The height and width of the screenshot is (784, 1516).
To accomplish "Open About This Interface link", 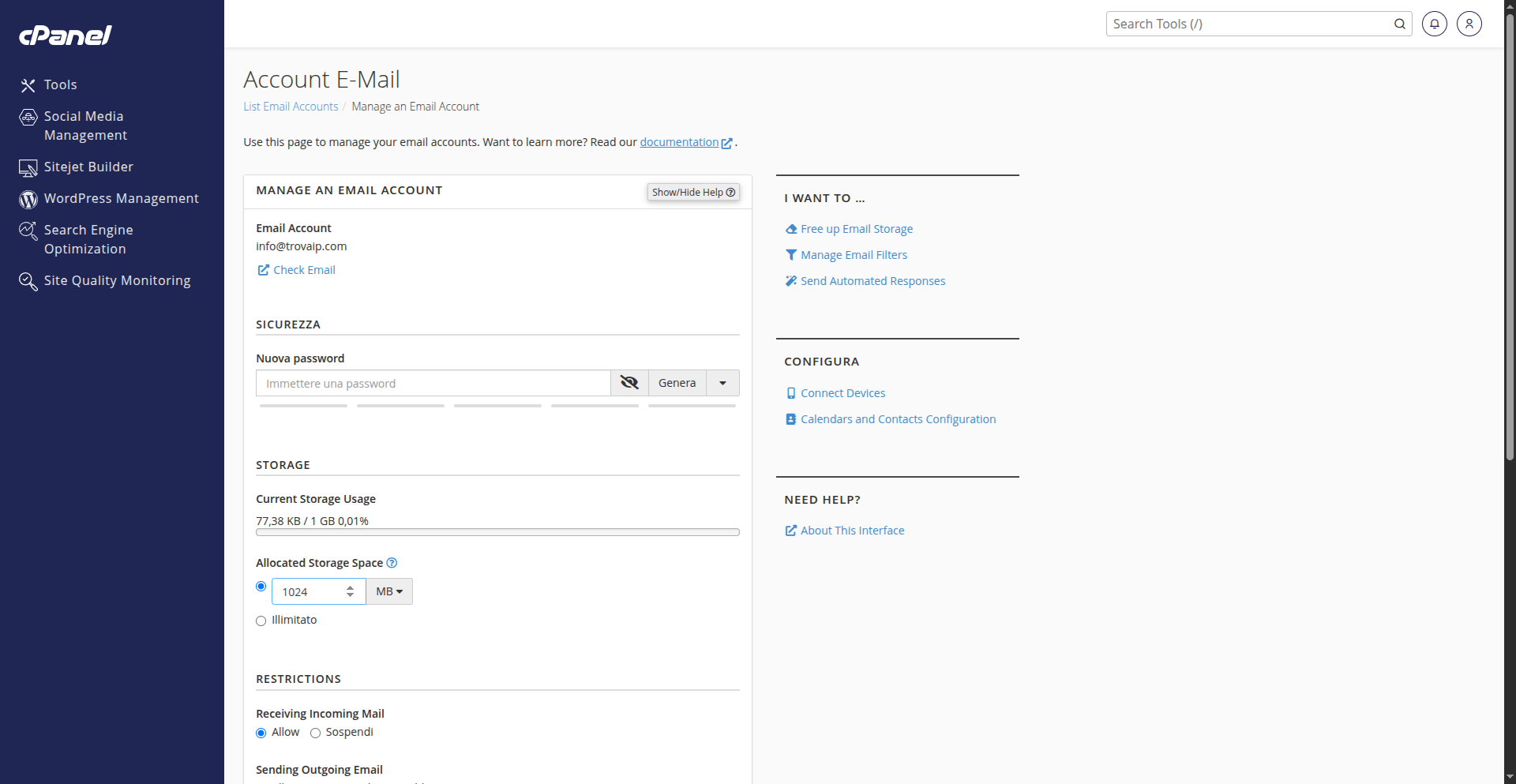I will point(852,531).
